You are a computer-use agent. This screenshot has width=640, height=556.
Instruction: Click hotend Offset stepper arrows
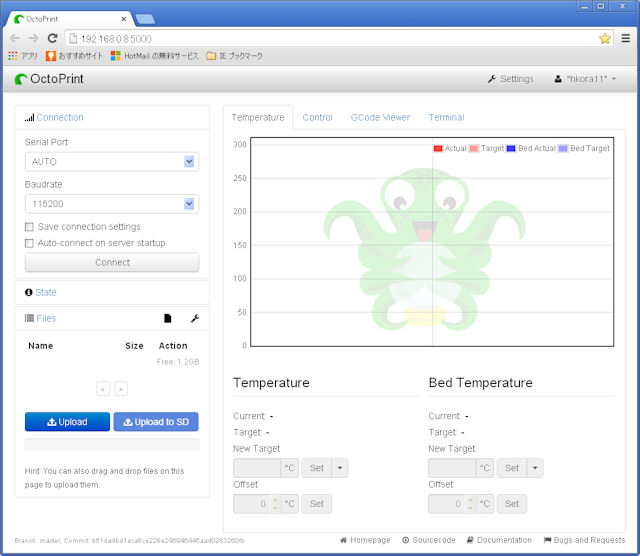276,504
